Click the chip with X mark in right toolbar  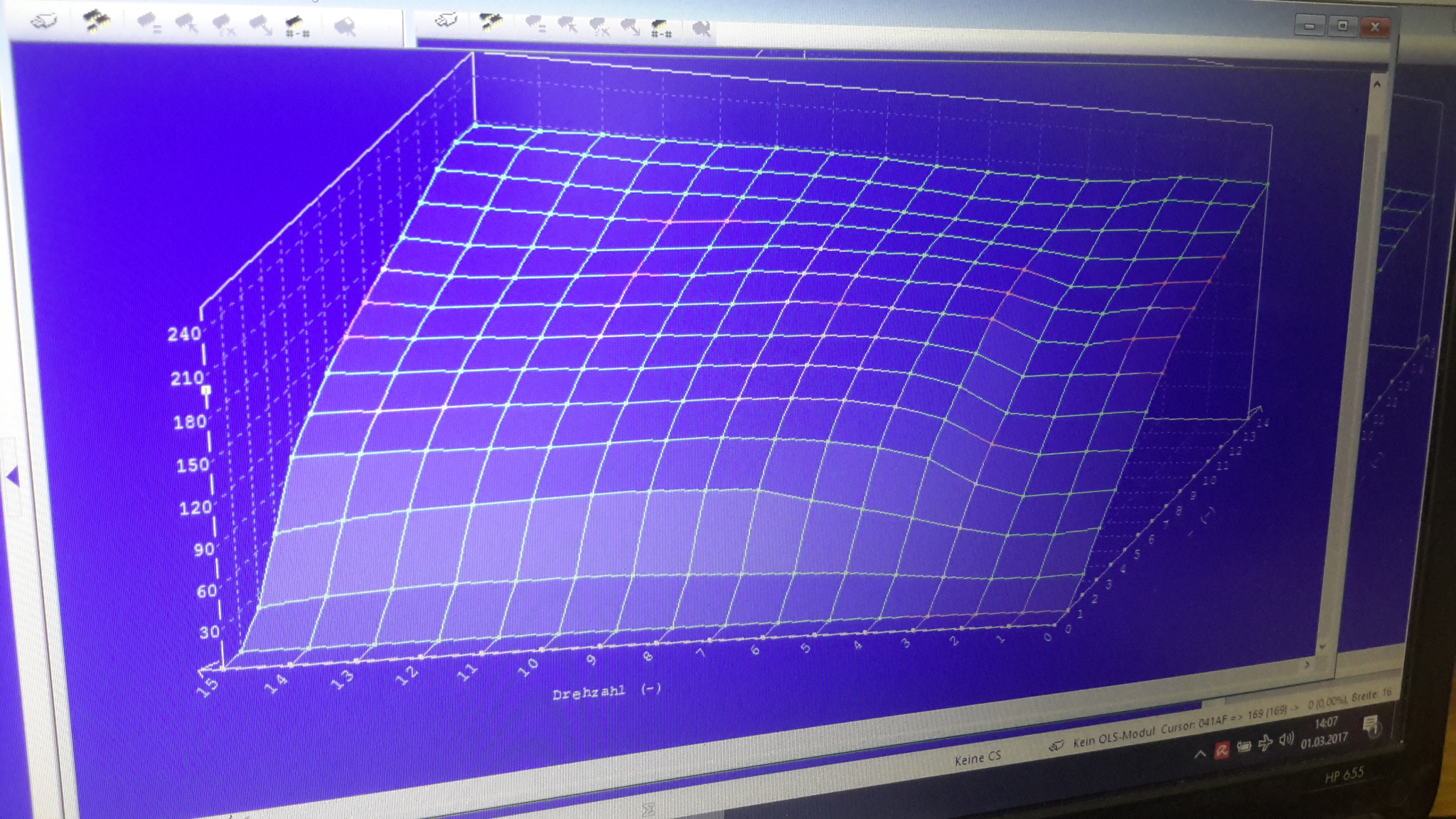[x=599, y=27]
